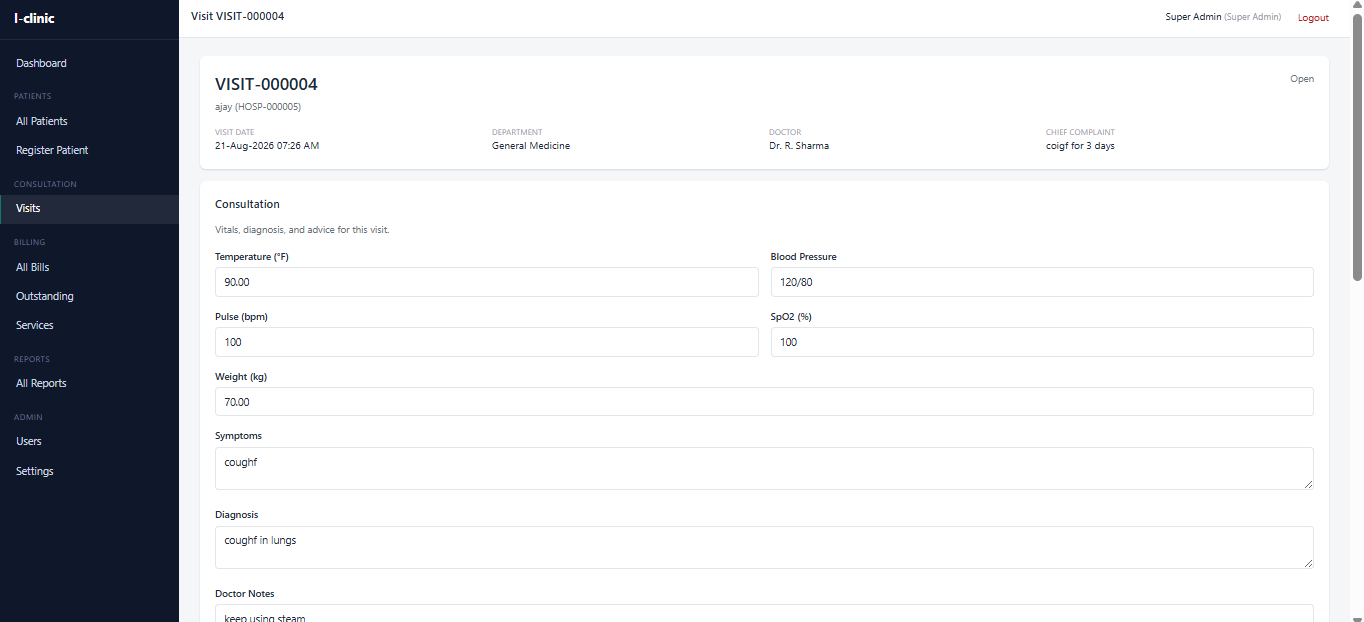Click patient name ajay (HOSP-000005)
Viewport: 1364px width, 622px height.
point(258,106)
